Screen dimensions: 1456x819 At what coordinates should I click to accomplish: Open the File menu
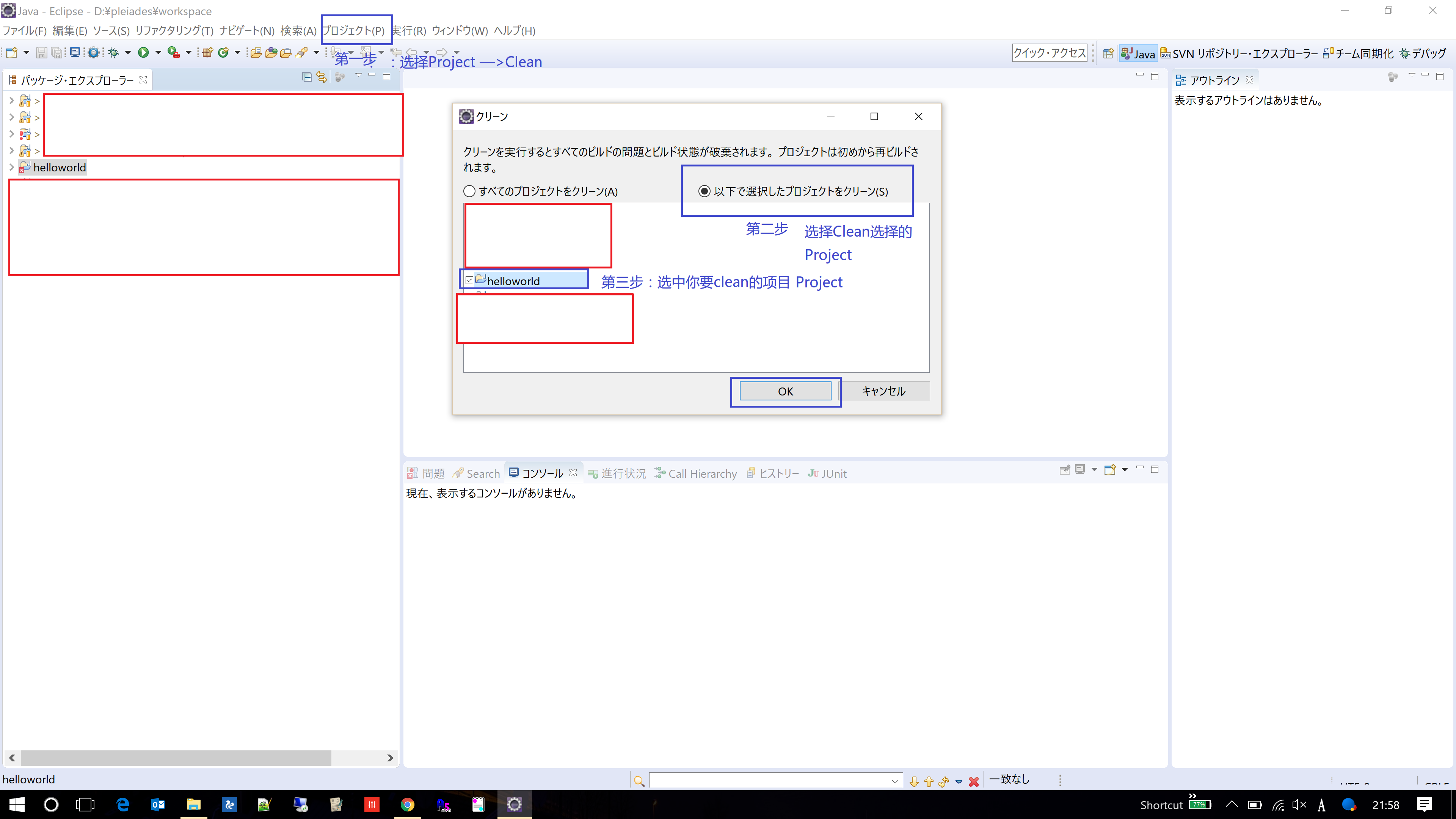(x=24, y=30)
